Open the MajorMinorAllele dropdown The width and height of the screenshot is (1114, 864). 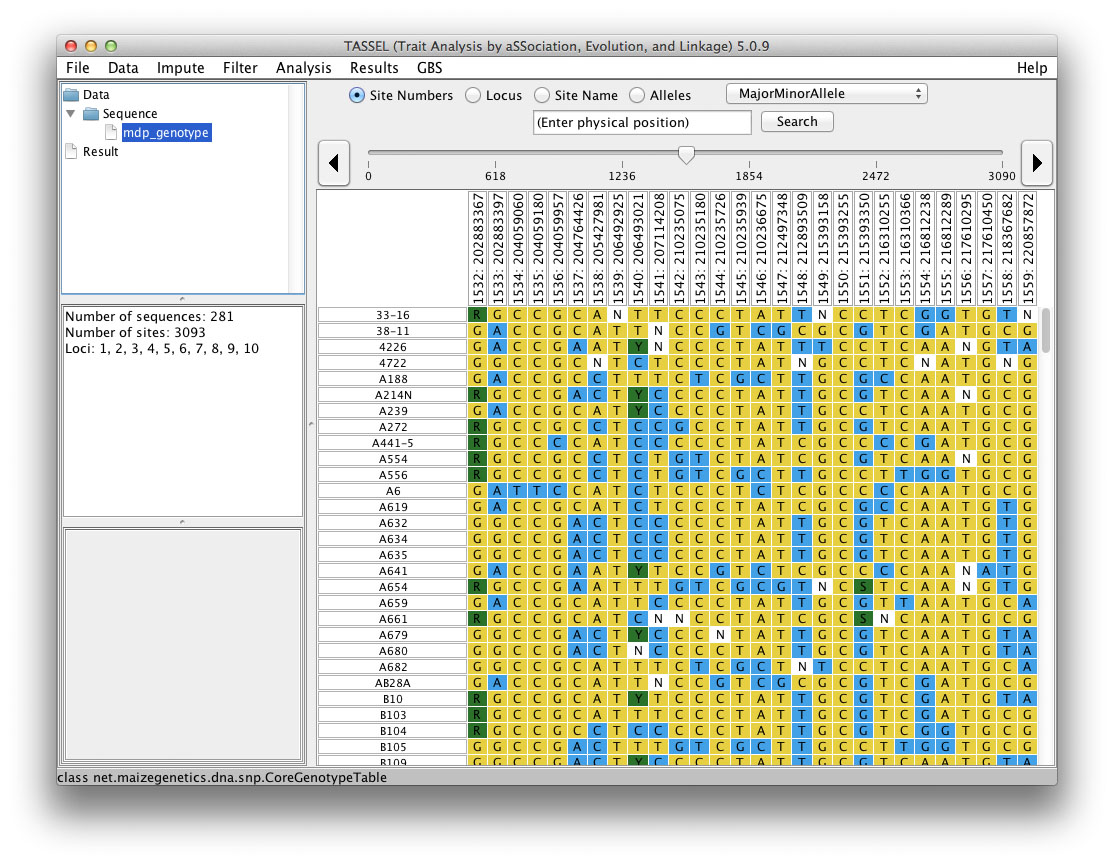[827, 94]
